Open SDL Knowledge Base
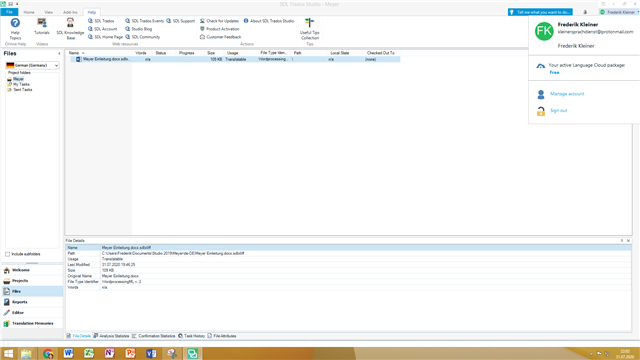Viewport: 640px width, 360px height. click(x=70, y=29)
